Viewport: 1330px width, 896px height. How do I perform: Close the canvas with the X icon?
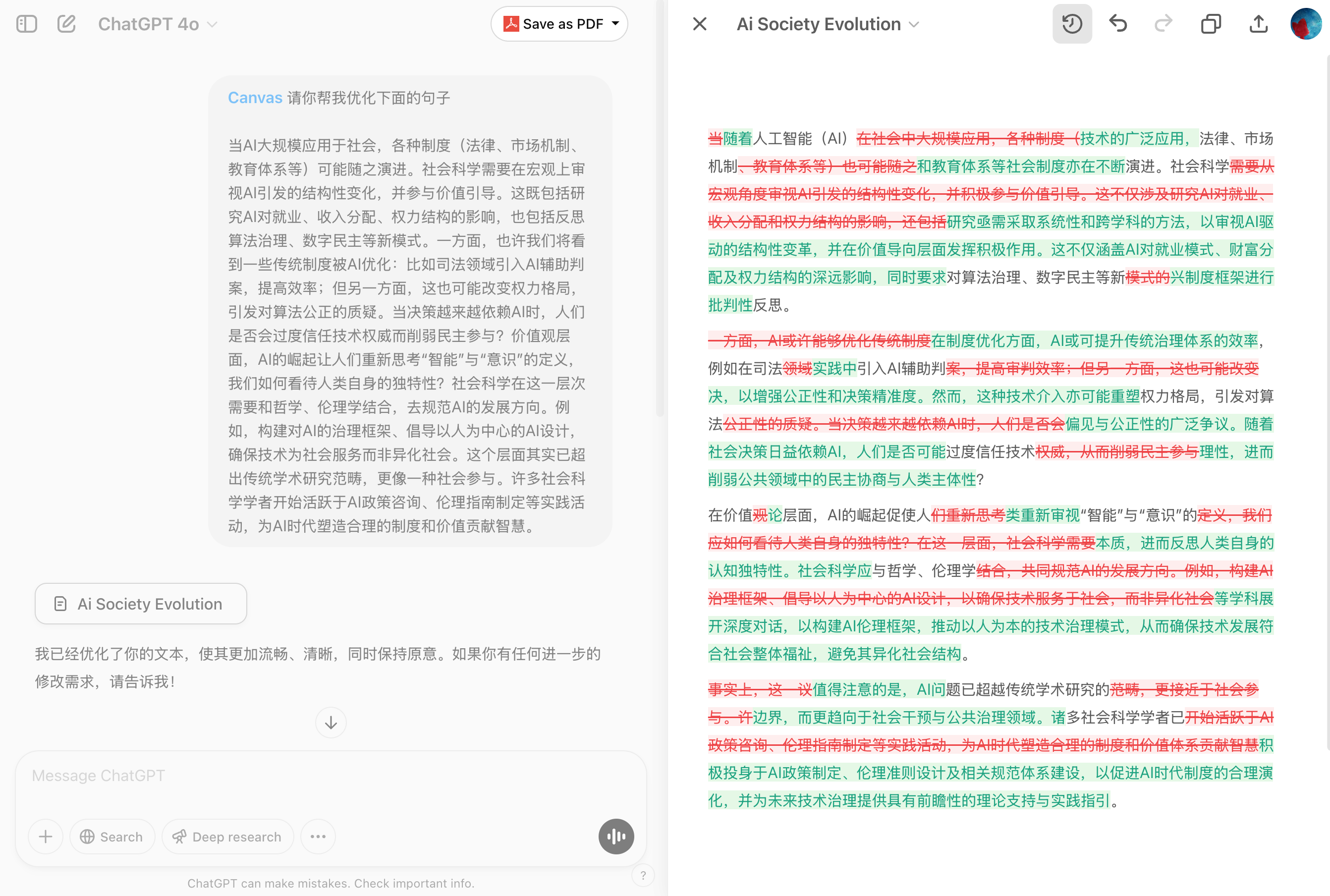click(x=699, y=24)
